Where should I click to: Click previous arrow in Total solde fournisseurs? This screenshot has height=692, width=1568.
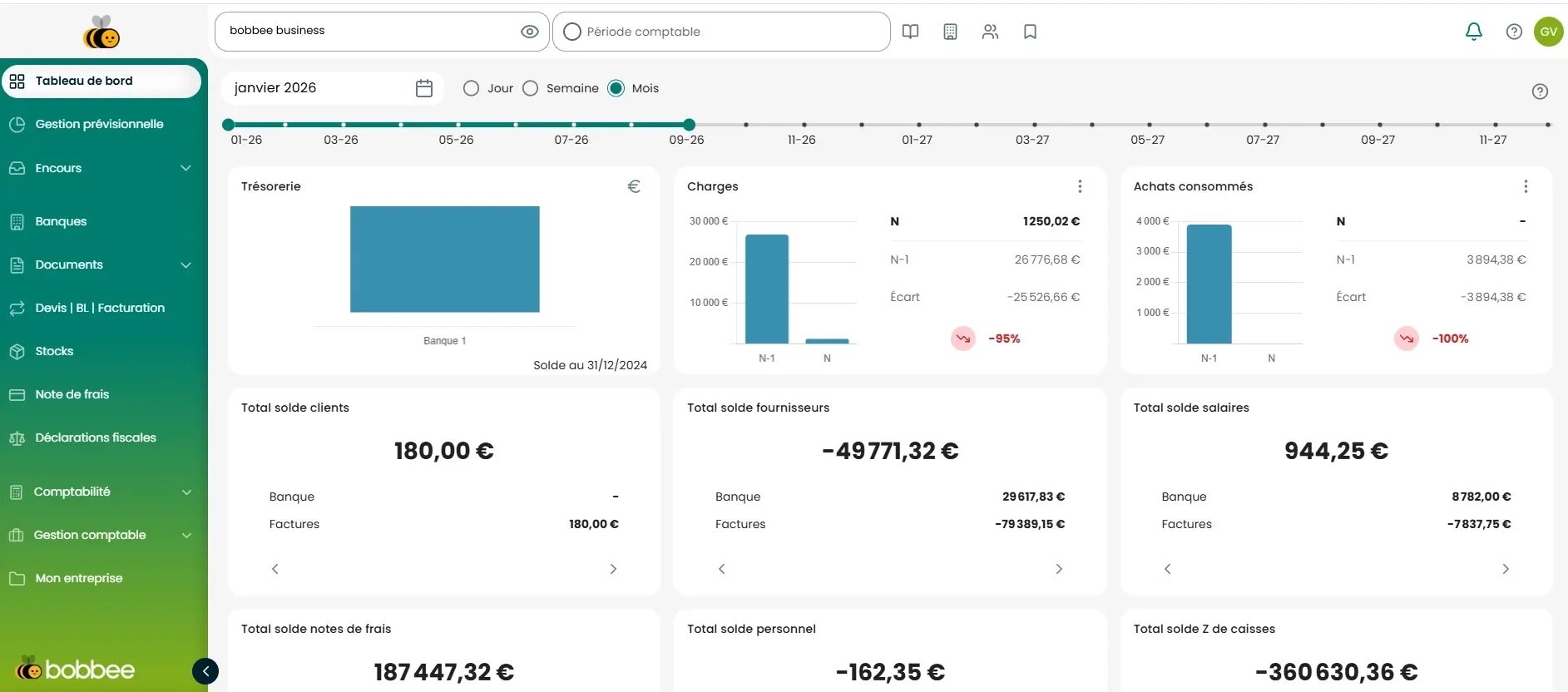[721, 569]
